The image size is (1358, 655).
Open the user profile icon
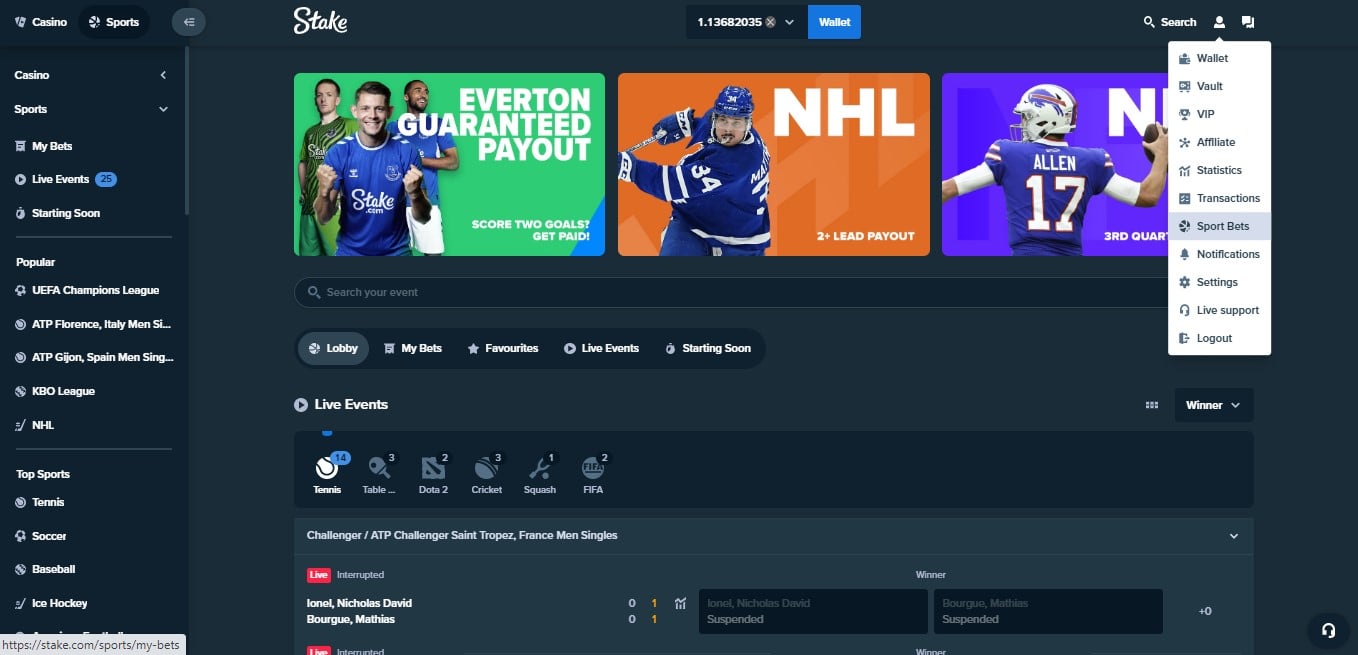coord(1219,22)
